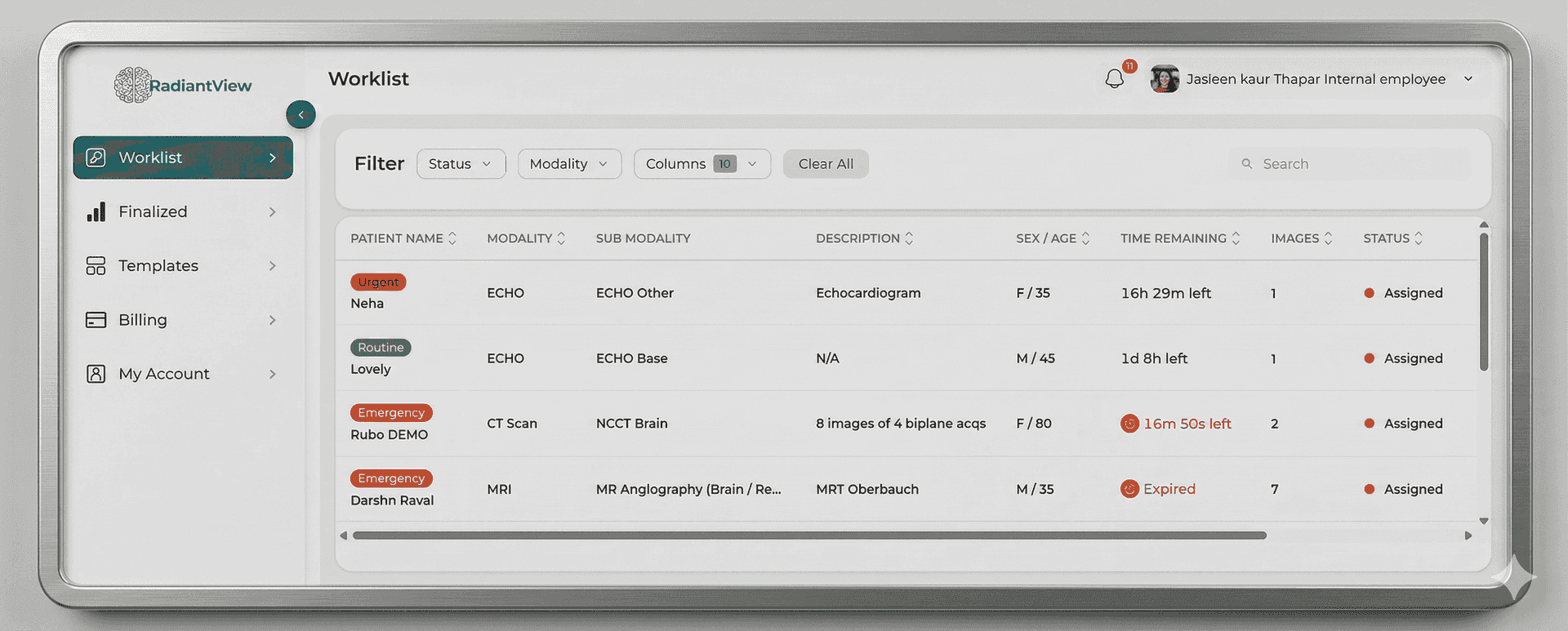This screenshot has height=631, width=1568.
Task: Click the clock icon beside Expired
Action: (x=1129, y=489)
